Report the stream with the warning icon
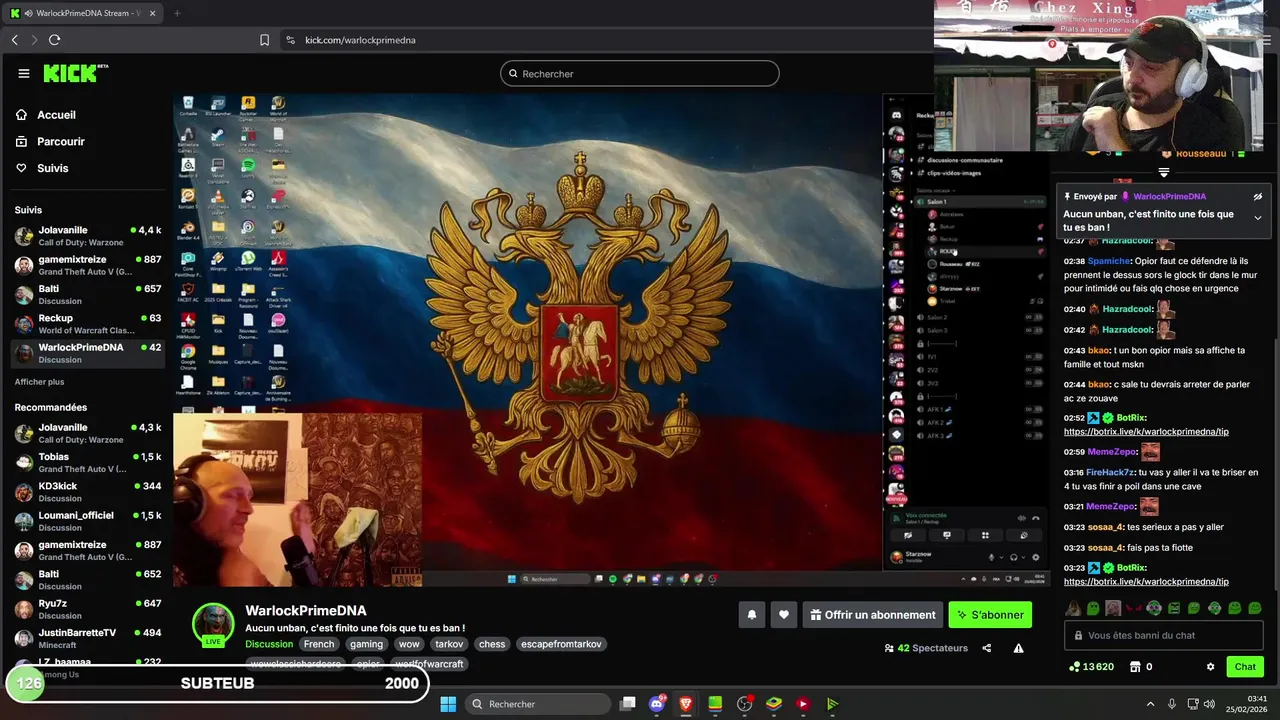Screen dimensions: 1280x720 click(1018, 648)
